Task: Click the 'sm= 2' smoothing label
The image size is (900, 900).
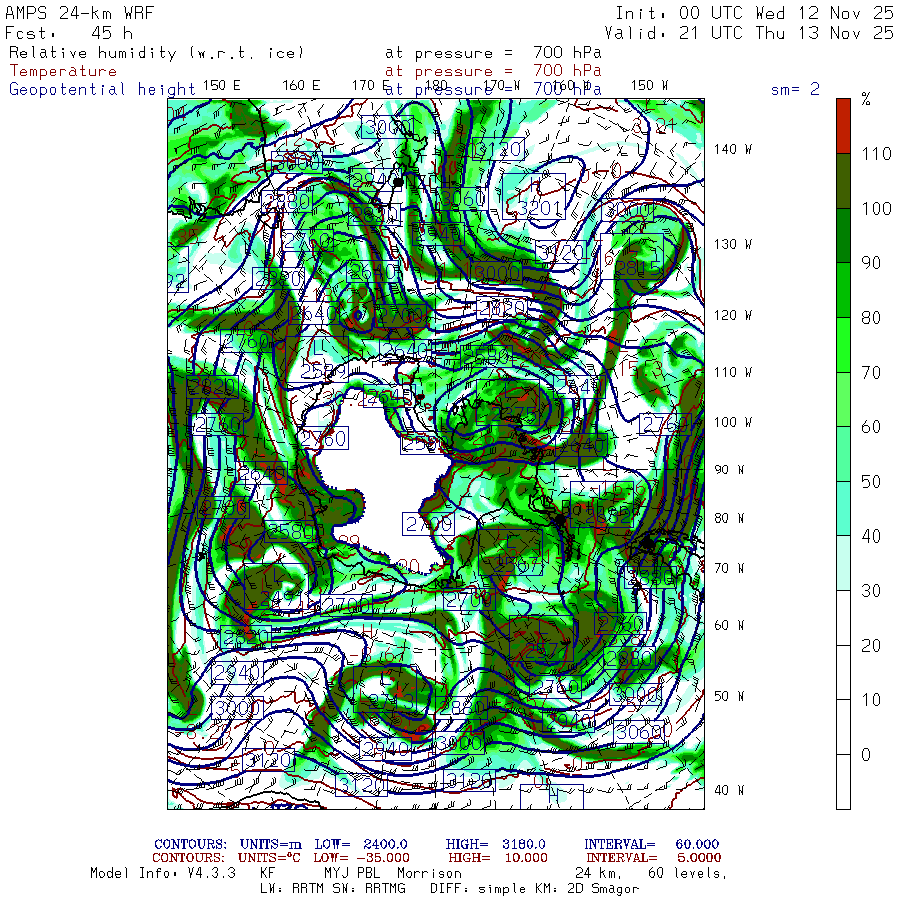Action: (795, 89)
